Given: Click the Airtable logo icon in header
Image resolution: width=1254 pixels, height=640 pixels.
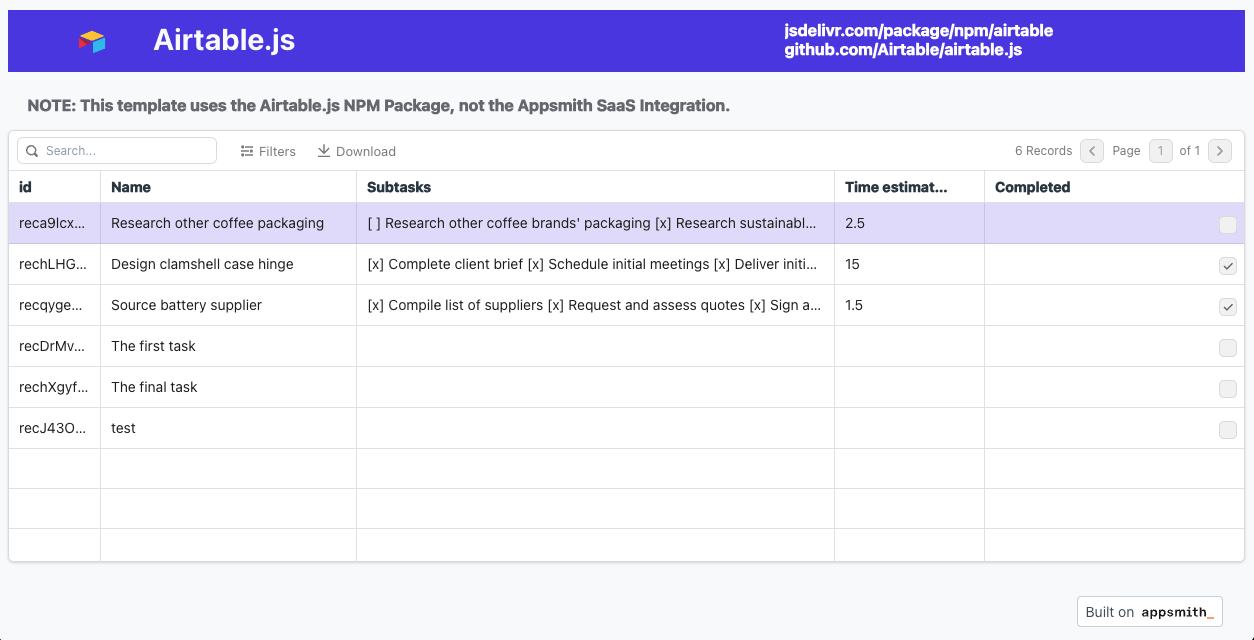Looking at the screenshot, I should (x=92, y=41).
